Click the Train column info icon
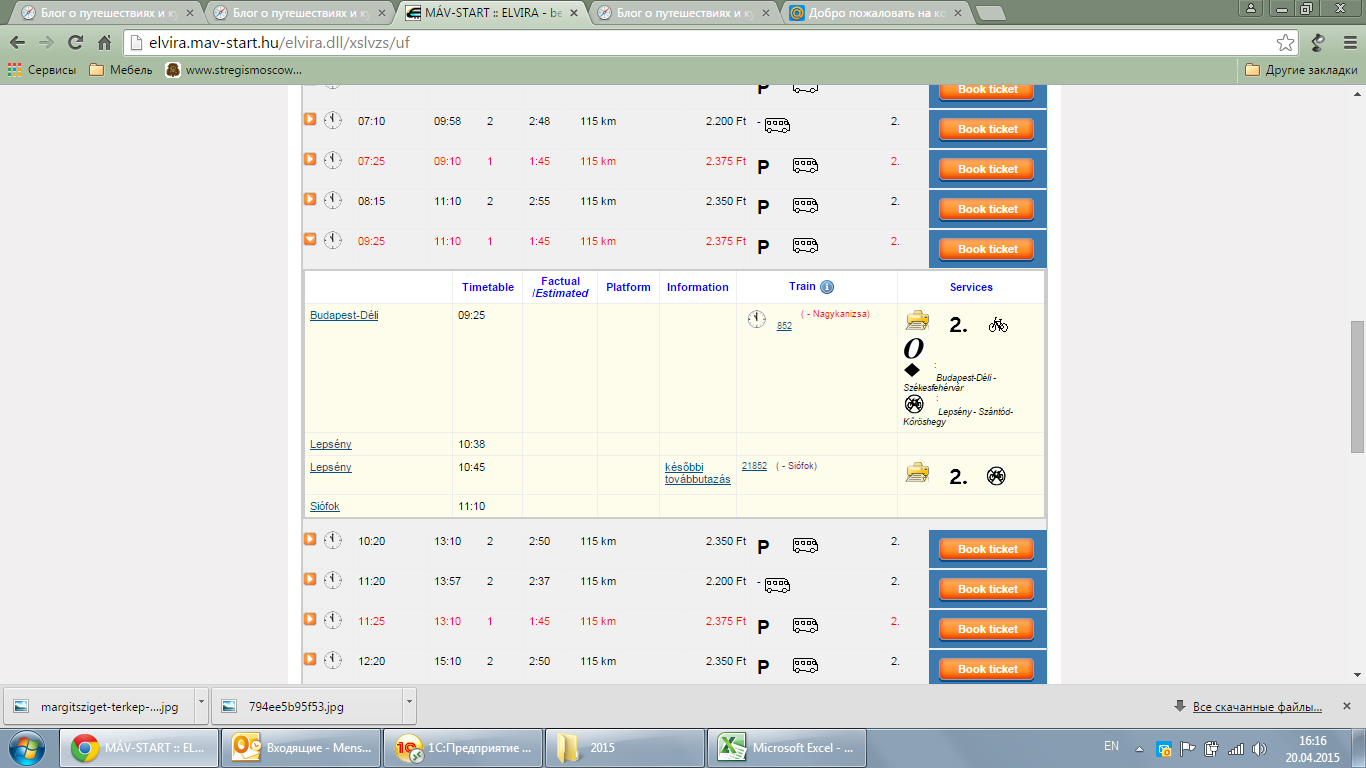This screenshot has width=1366, height=768. [827, 287]
